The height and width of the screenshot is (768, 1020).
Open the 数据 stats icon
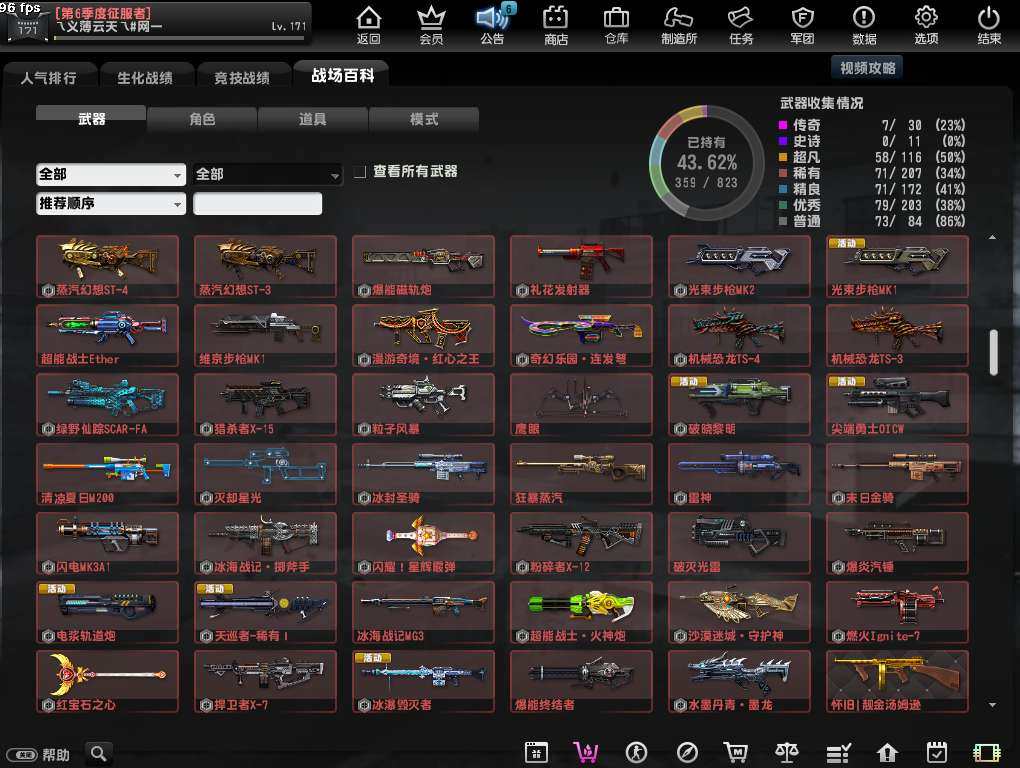(x=864, y=25)
